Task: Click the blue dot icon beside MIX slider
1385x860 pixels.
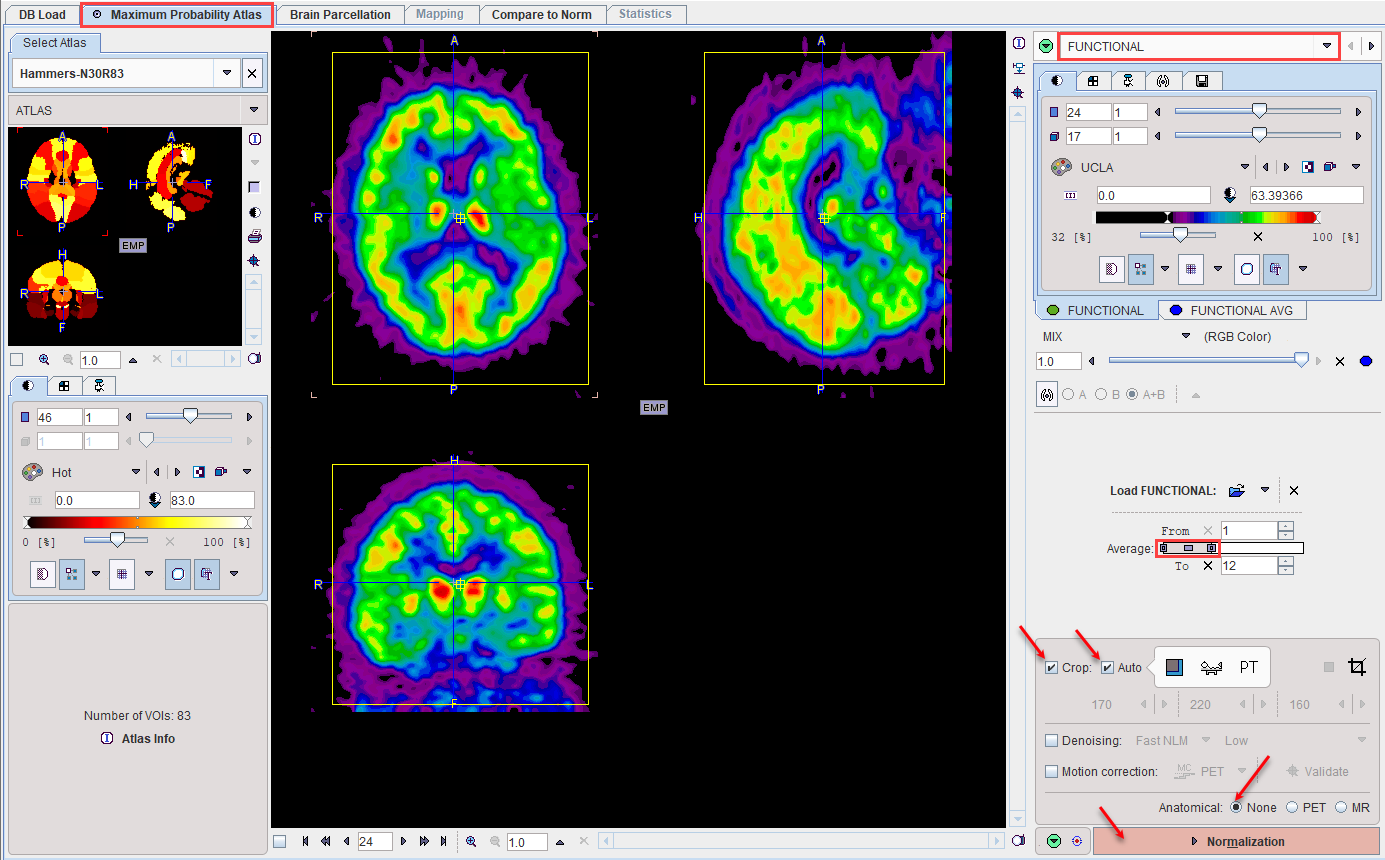Action: tap(1366, 361)
